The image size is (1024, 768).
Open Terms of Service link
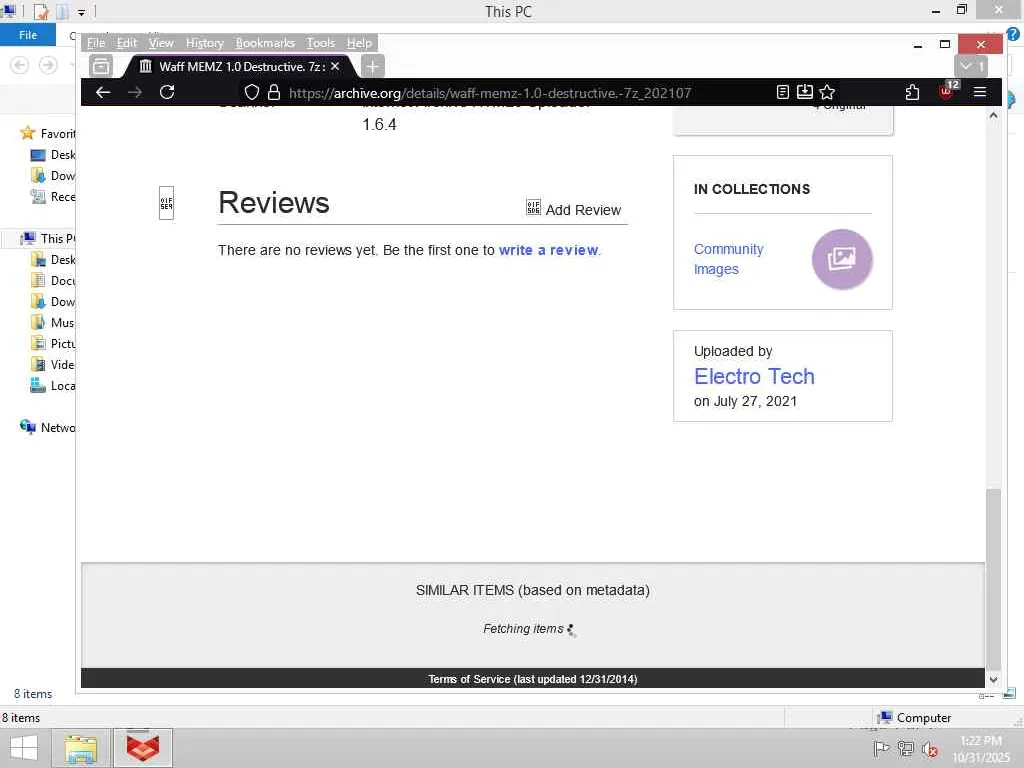[533, 679]
